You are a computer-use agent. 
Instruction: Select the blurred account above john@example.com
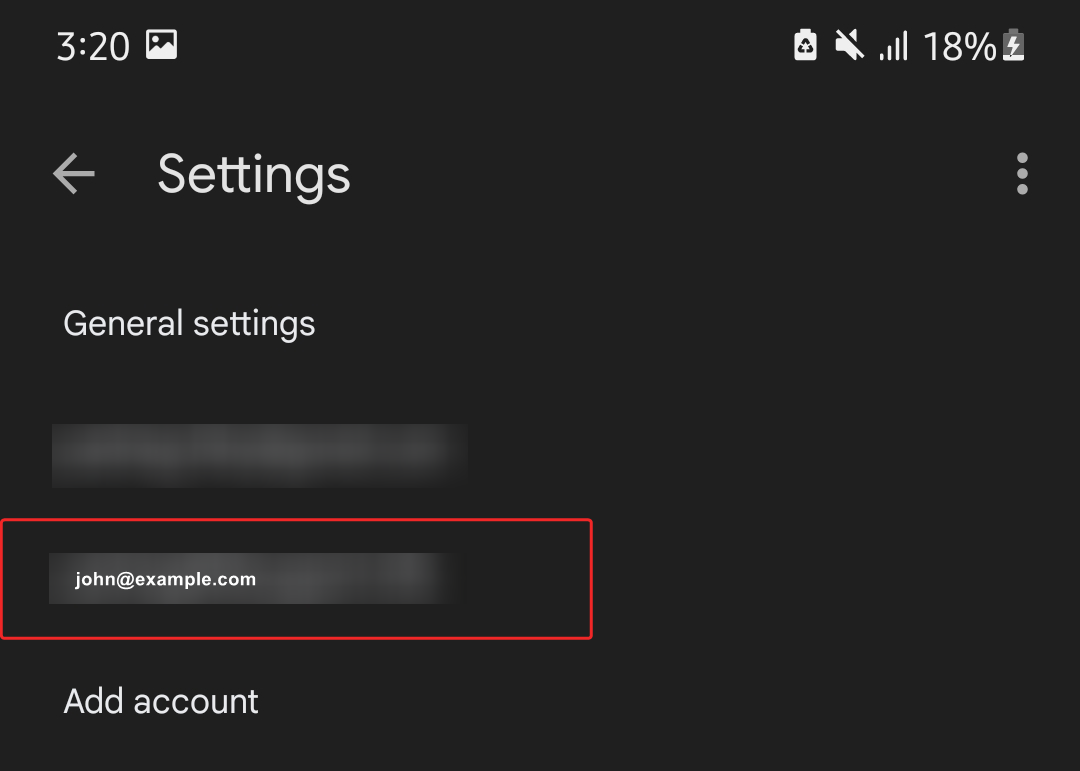tap(259, 455)
